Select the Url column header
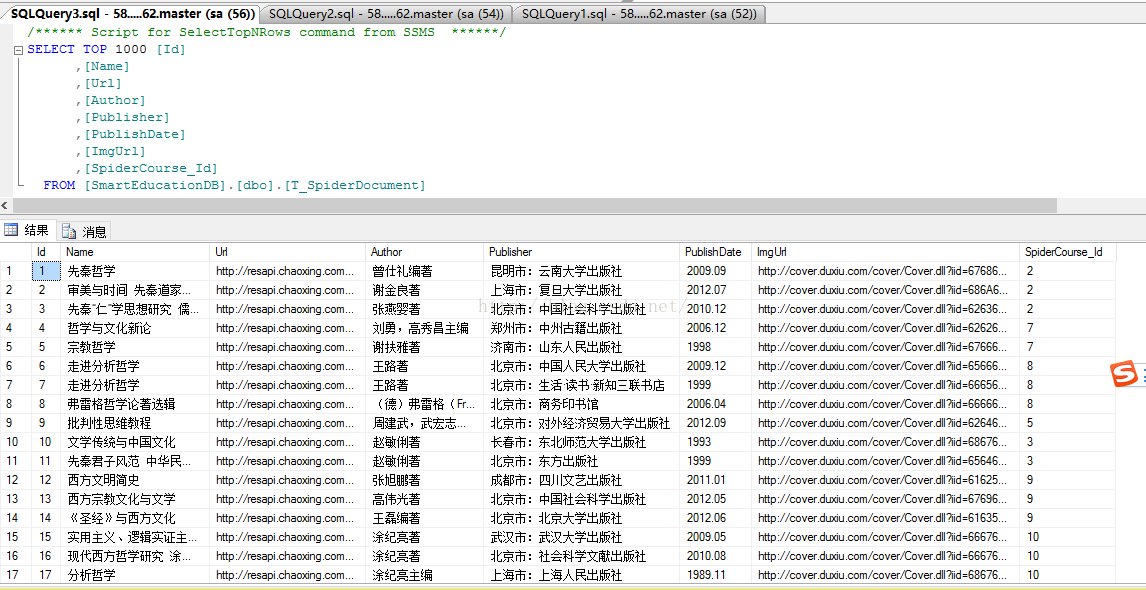Viewport: 1146px width, 590px height. 287,251
